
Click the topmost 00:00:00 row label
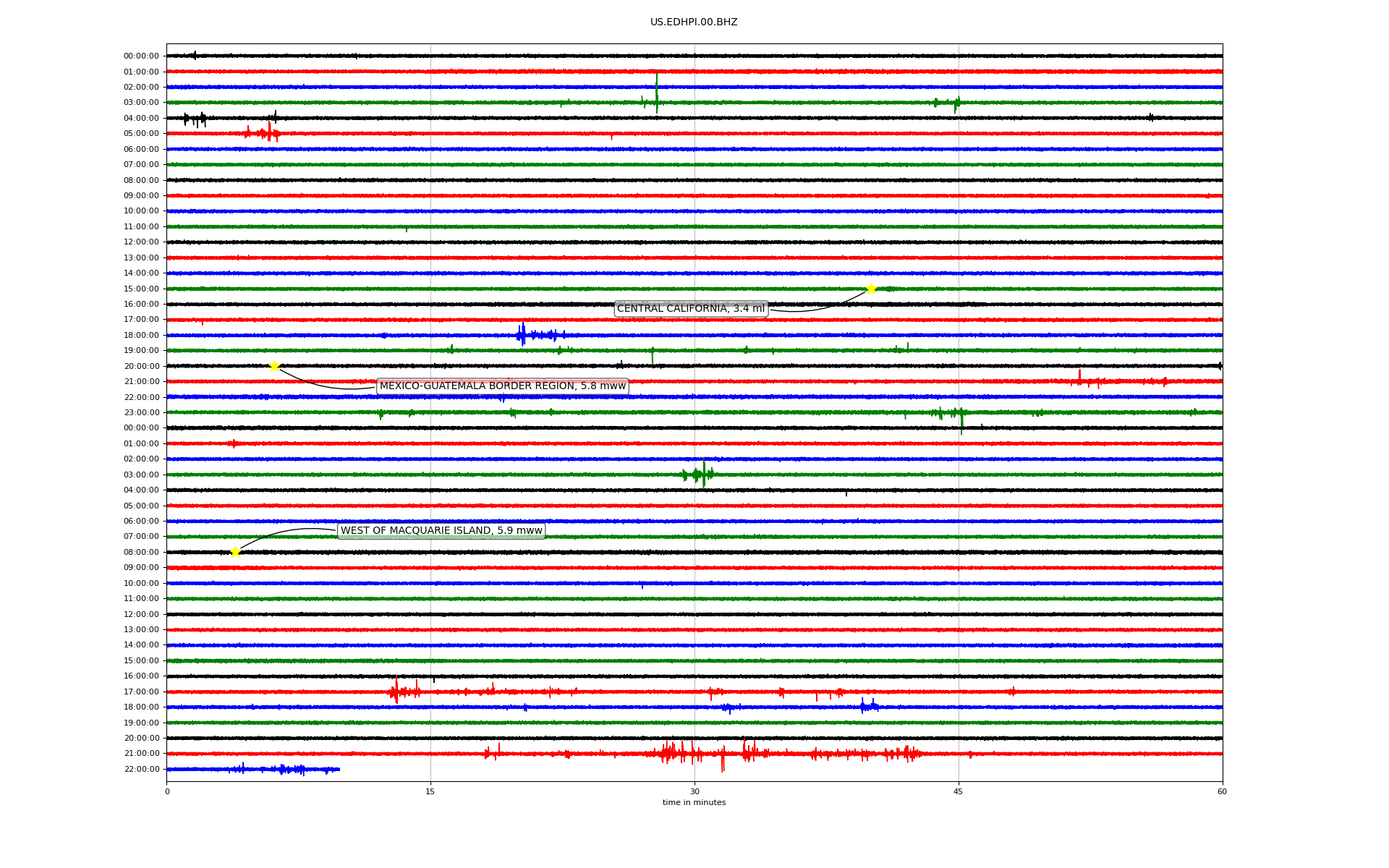coord(141,56)
